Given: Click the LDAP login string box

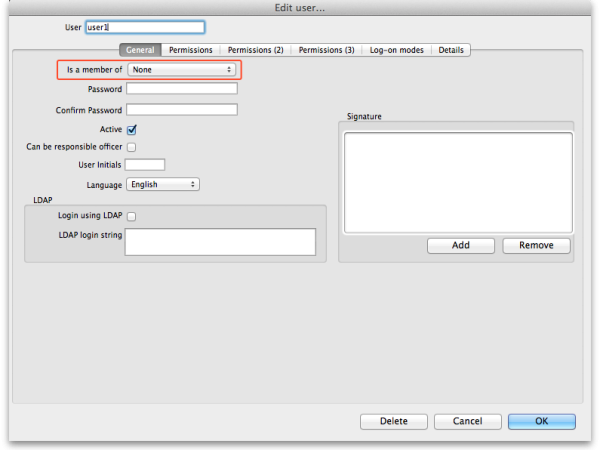Looking at the screenshot, I should 220,242.
